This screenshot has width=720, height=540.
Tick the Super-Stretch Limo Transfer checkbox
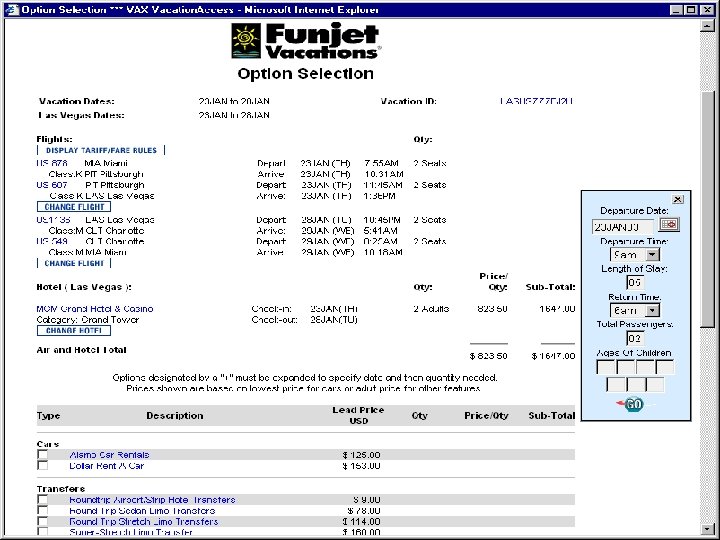(x=42, y=532)
